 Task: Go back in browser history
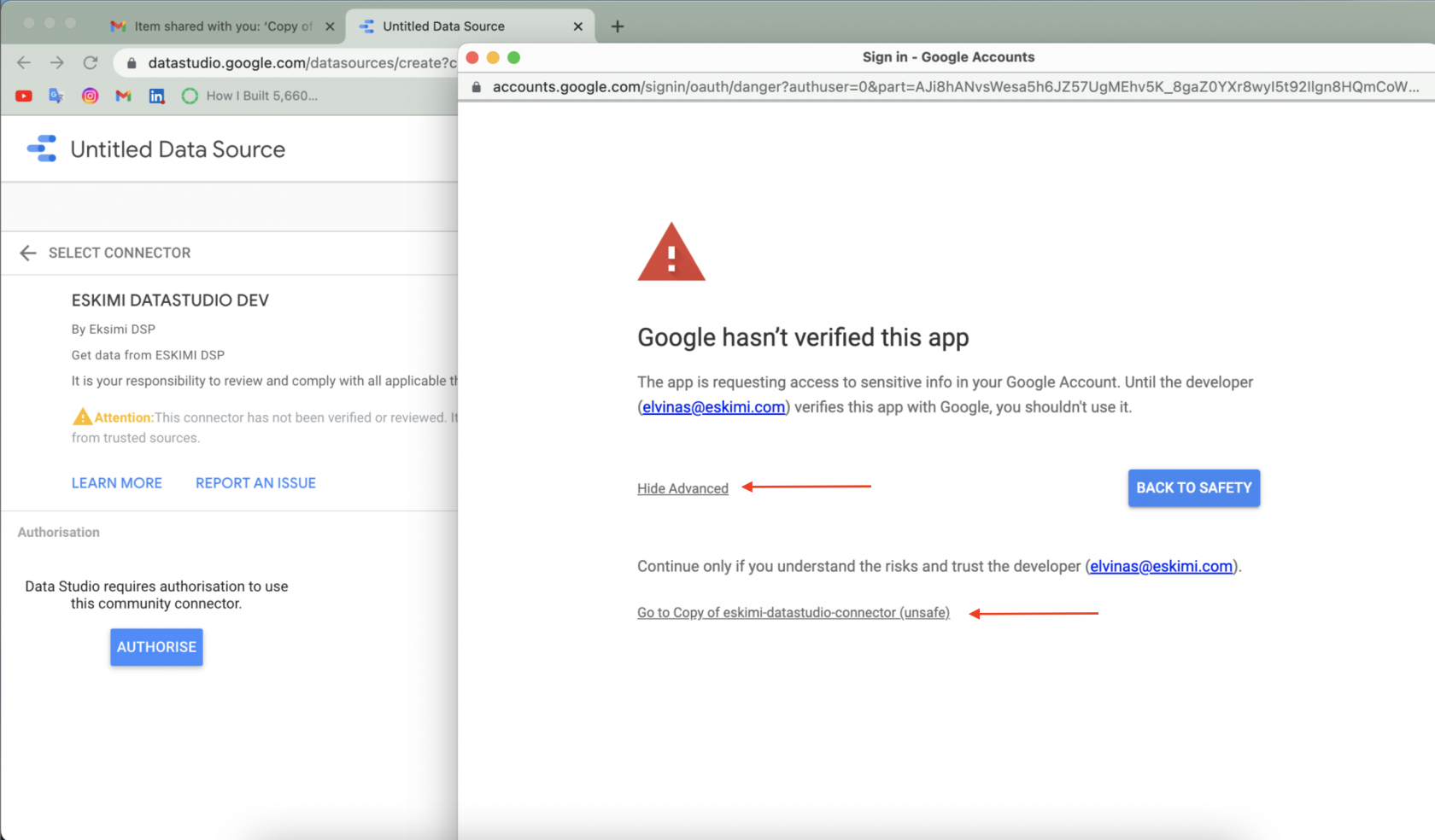tap(24, 62)
